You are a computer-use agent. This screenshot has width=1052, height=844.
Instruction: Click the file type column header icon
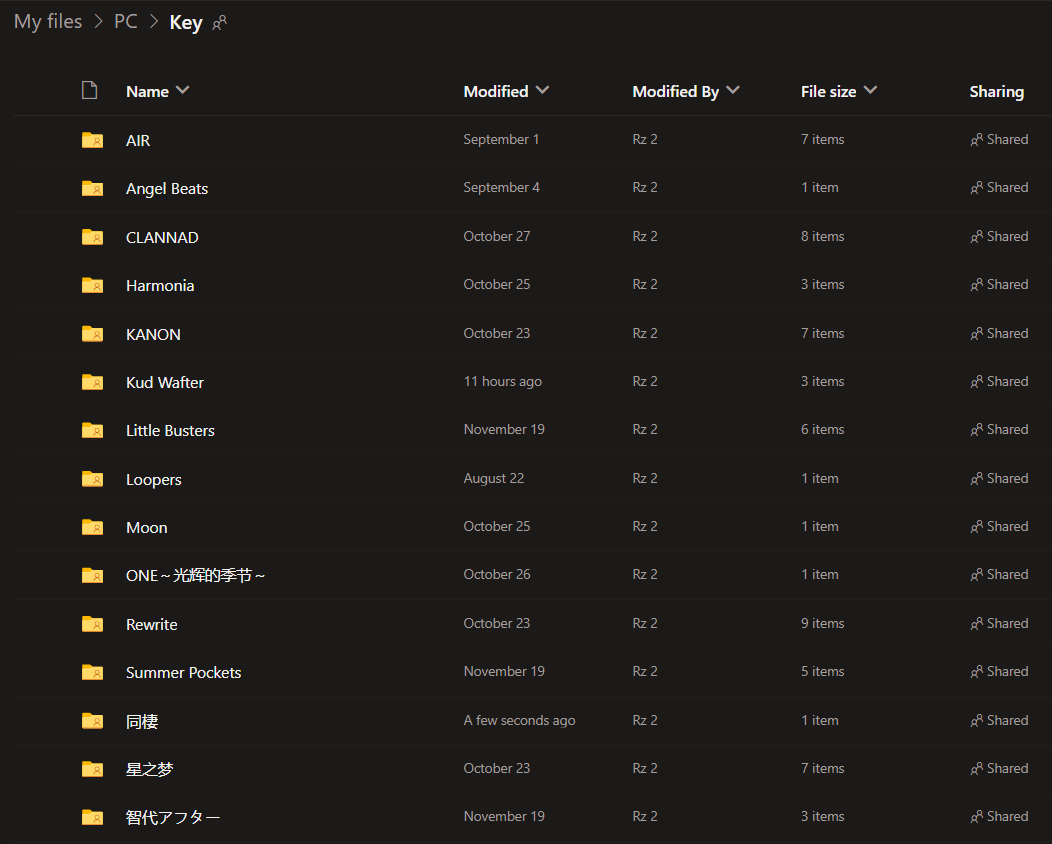point(89,91)
